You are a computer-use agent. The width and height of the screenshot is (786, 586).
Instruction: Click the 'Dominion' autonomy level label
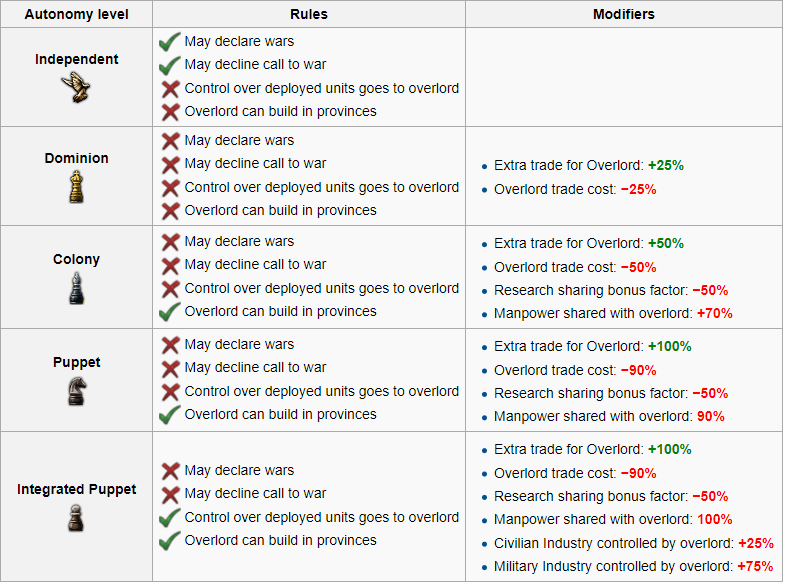77,158
